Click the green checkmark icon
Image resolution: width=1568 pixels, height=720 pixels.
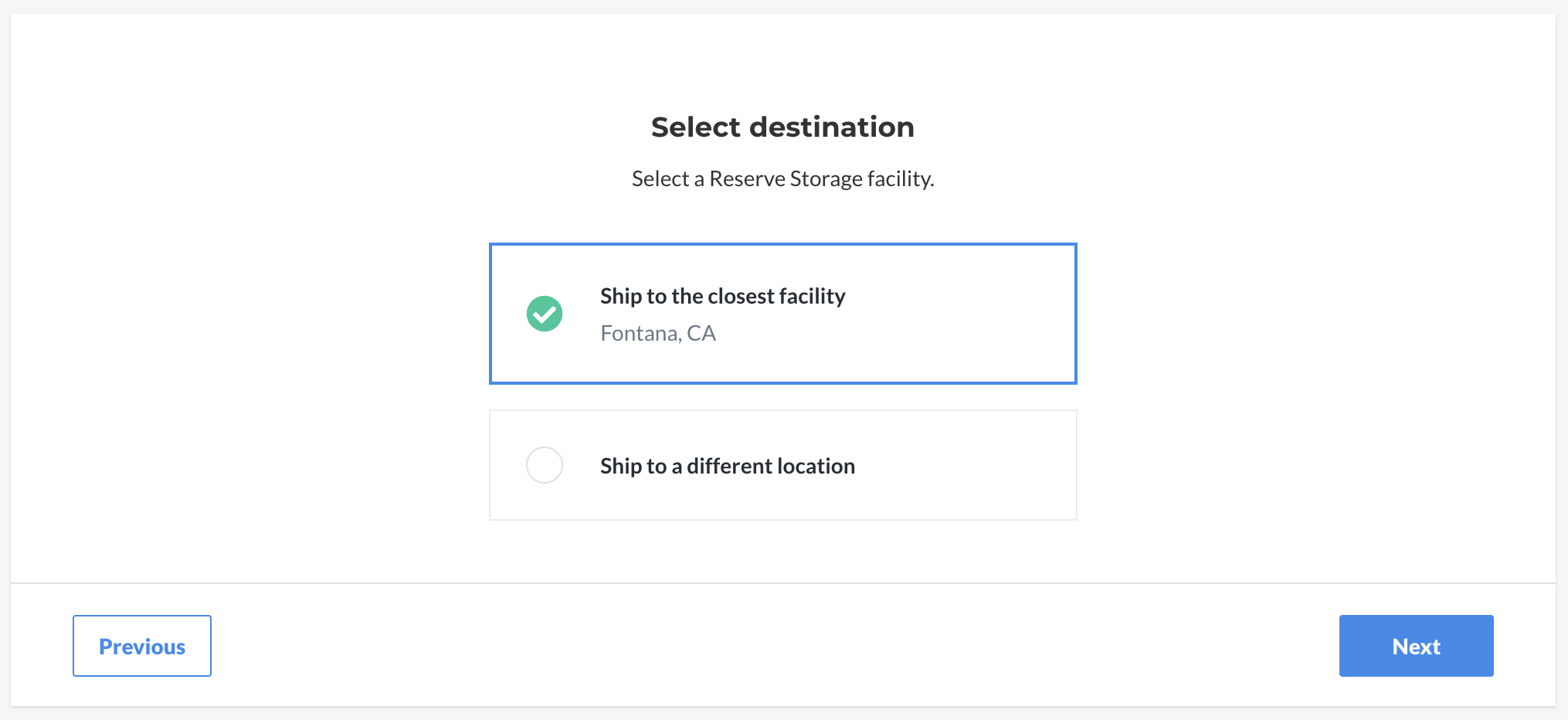545,314
